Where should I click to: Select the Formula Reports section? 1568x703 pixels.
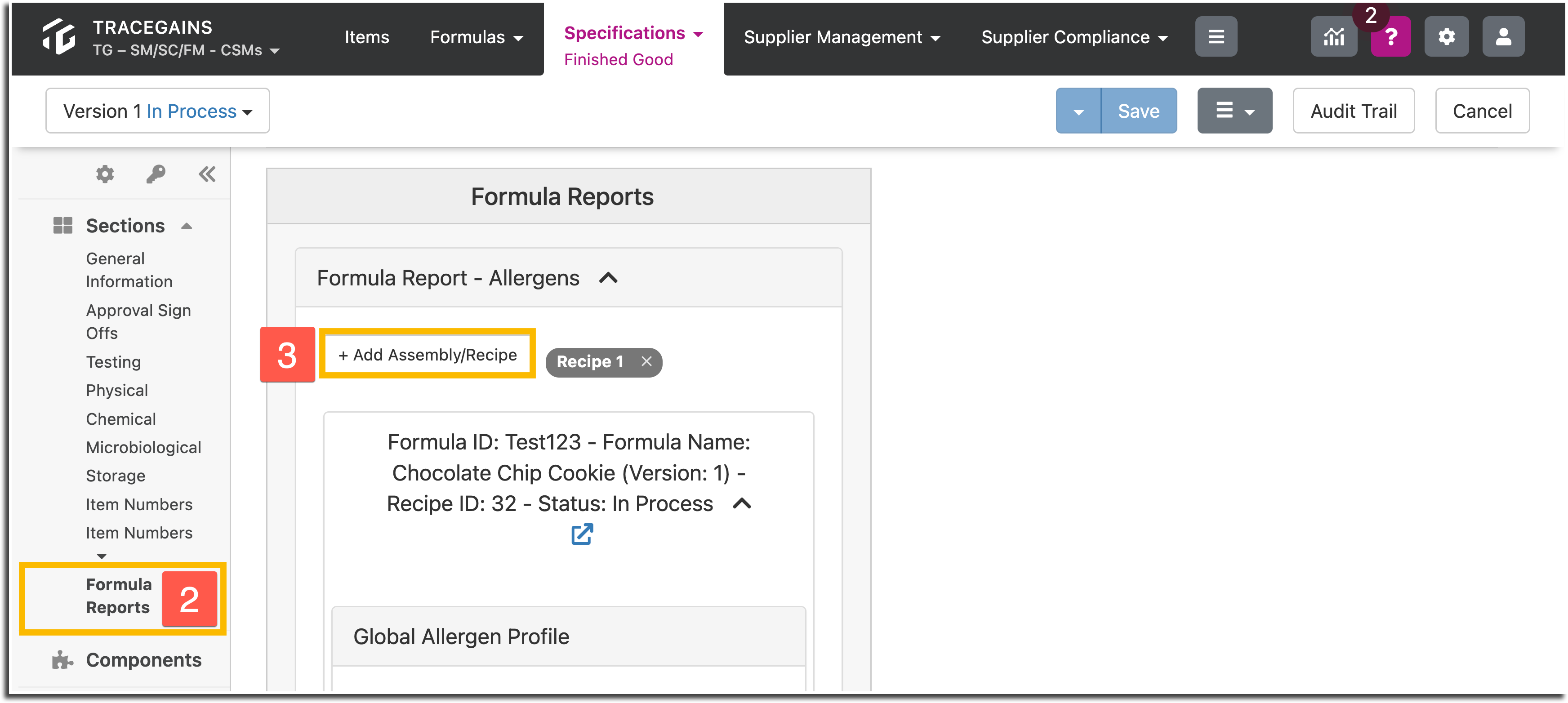click(119, 596)
